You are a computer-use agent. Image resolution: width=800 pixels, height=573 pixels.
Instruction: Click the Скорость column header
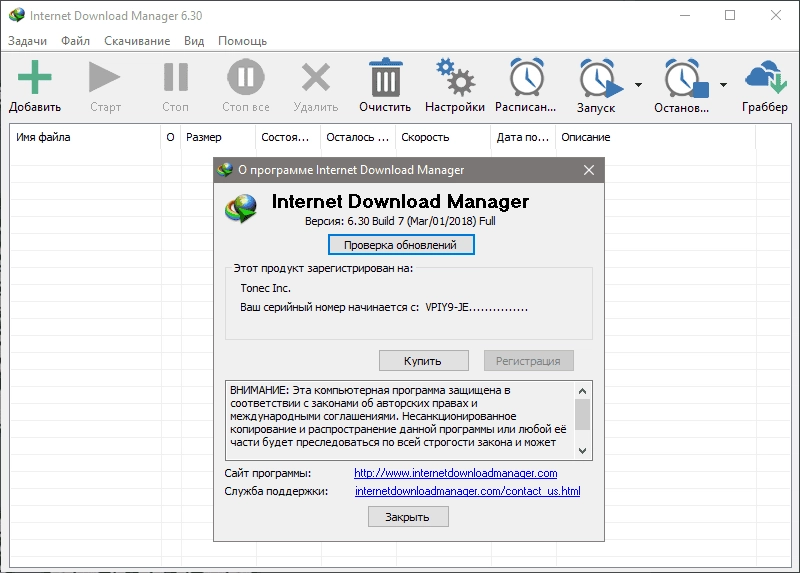(443, 137)
